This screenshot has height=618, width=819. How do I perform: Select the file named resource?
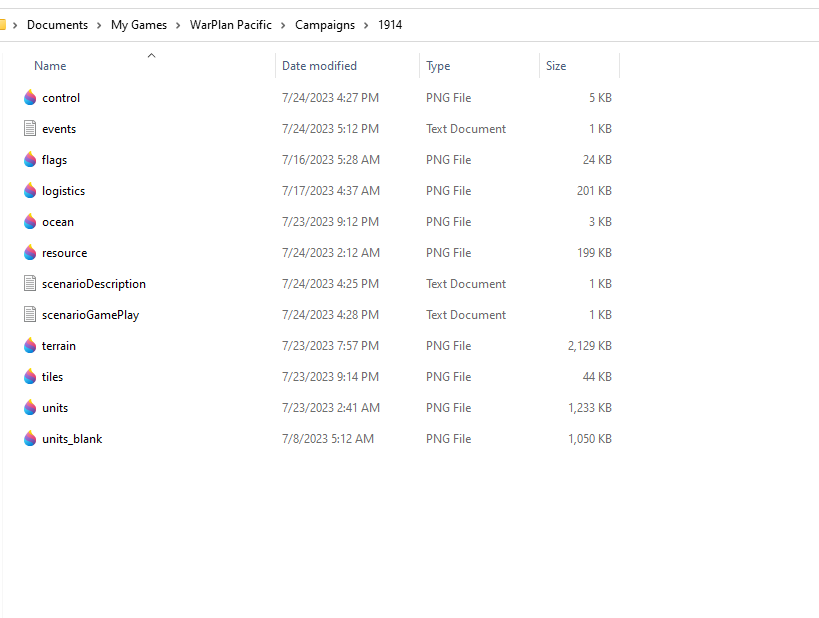(x=65, y=253)
